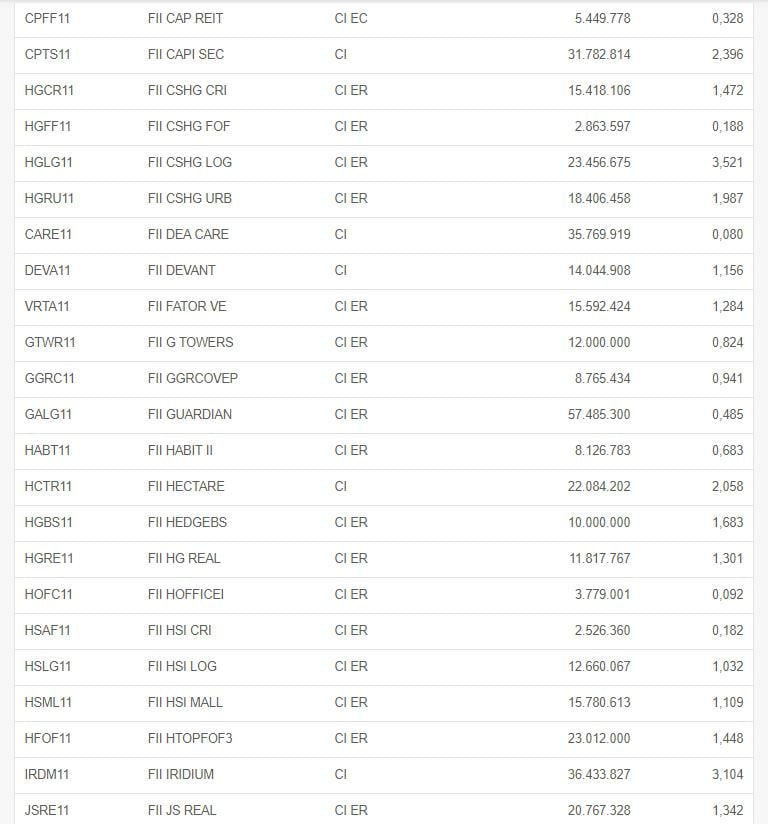Select FII CSHG CRI fund name
The width and height of the screenshot is (768, 824).
187,90
